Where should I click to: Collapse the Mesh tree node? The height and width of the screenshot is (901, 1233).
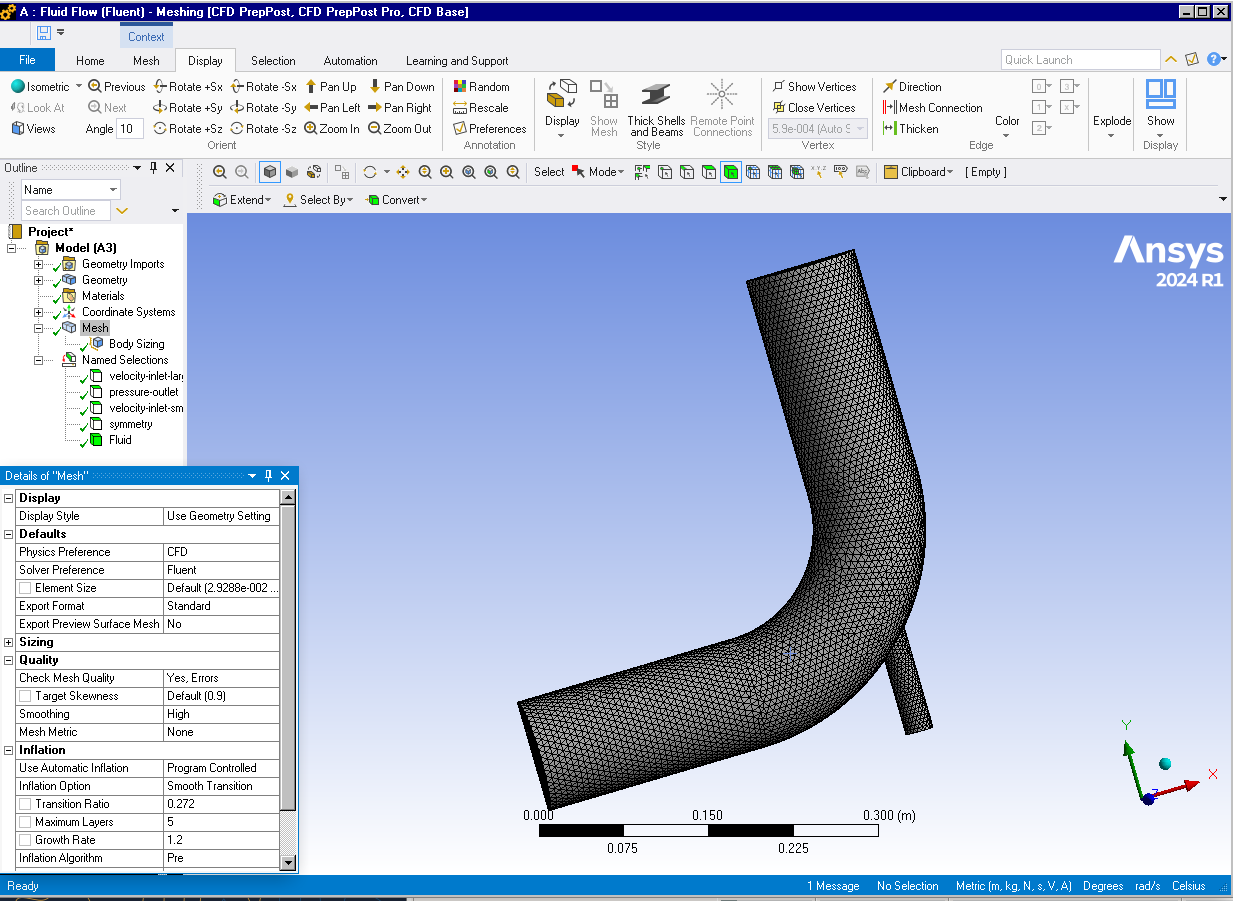[x=39, y=328]
